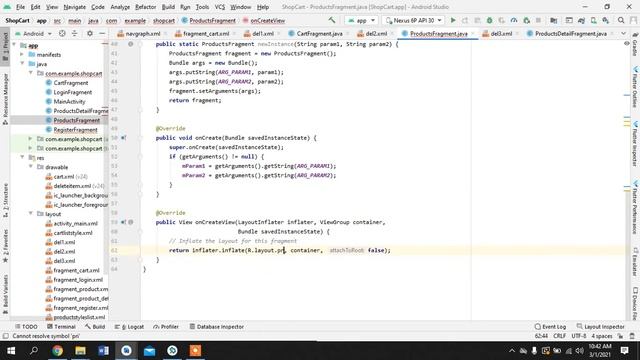Open the Resource Manager side tab

pyautogui.click(x=5, y=99)
